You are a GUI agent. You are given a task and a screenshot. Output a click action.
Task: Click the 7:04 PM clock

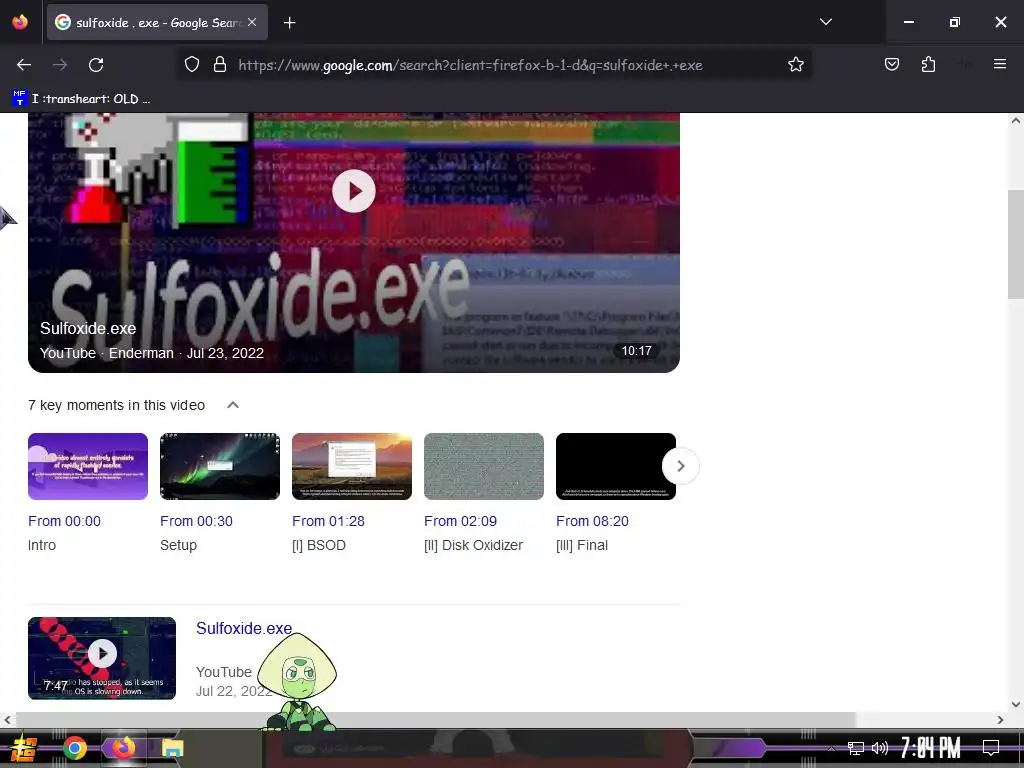(931, 748)
